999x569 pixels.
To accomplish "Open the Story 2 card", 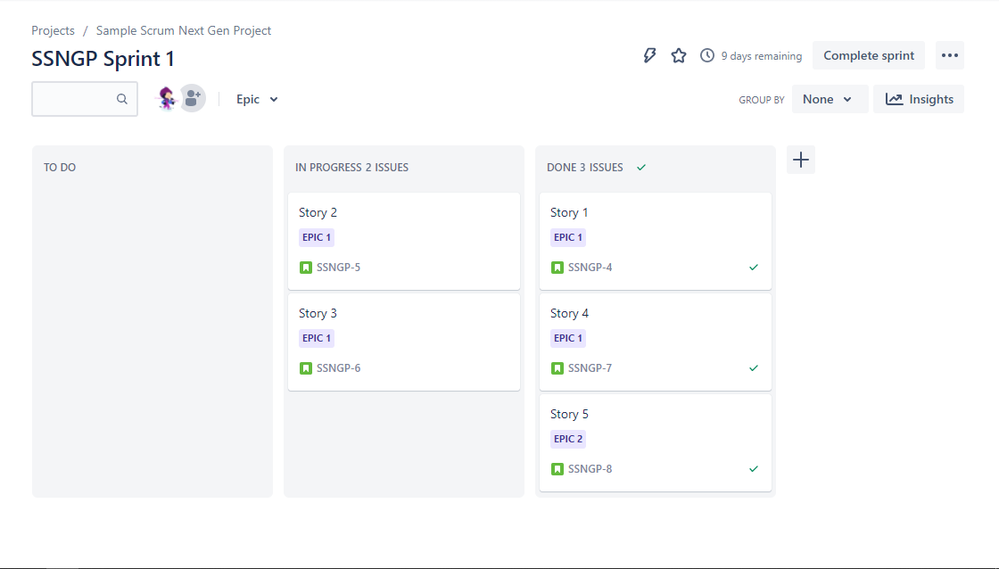I will click(x=318, y=213).
